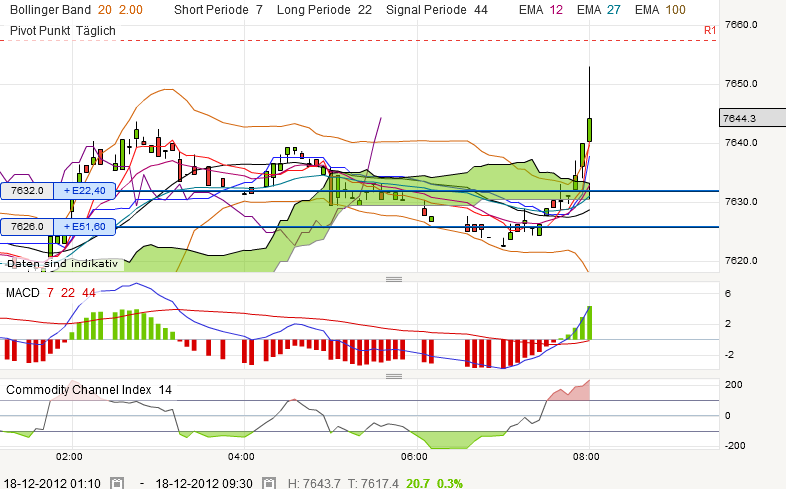
Task: Click the red R1 pivot label
Action: click(710, 31)
